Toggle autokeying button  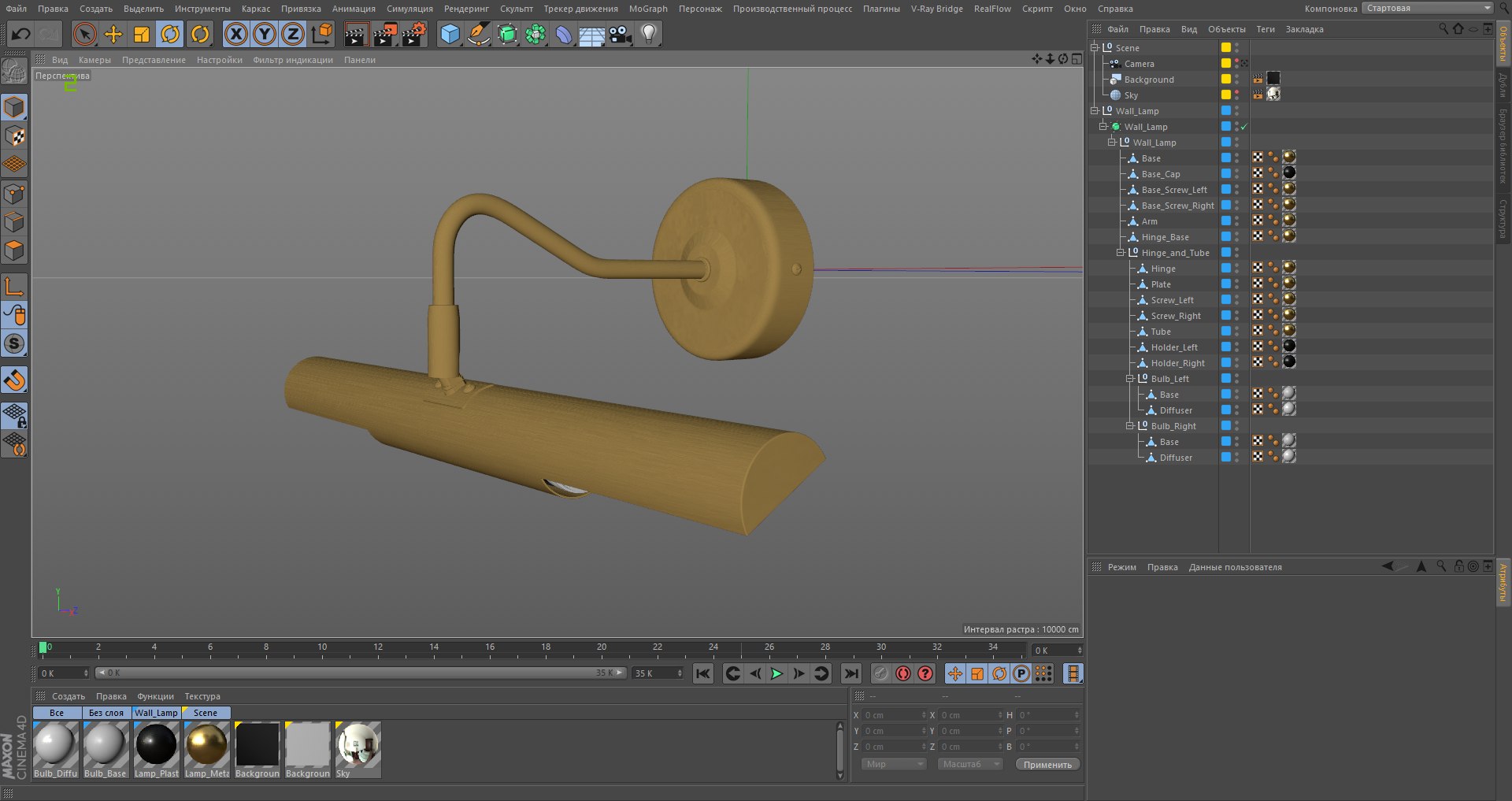click(903, 673)
